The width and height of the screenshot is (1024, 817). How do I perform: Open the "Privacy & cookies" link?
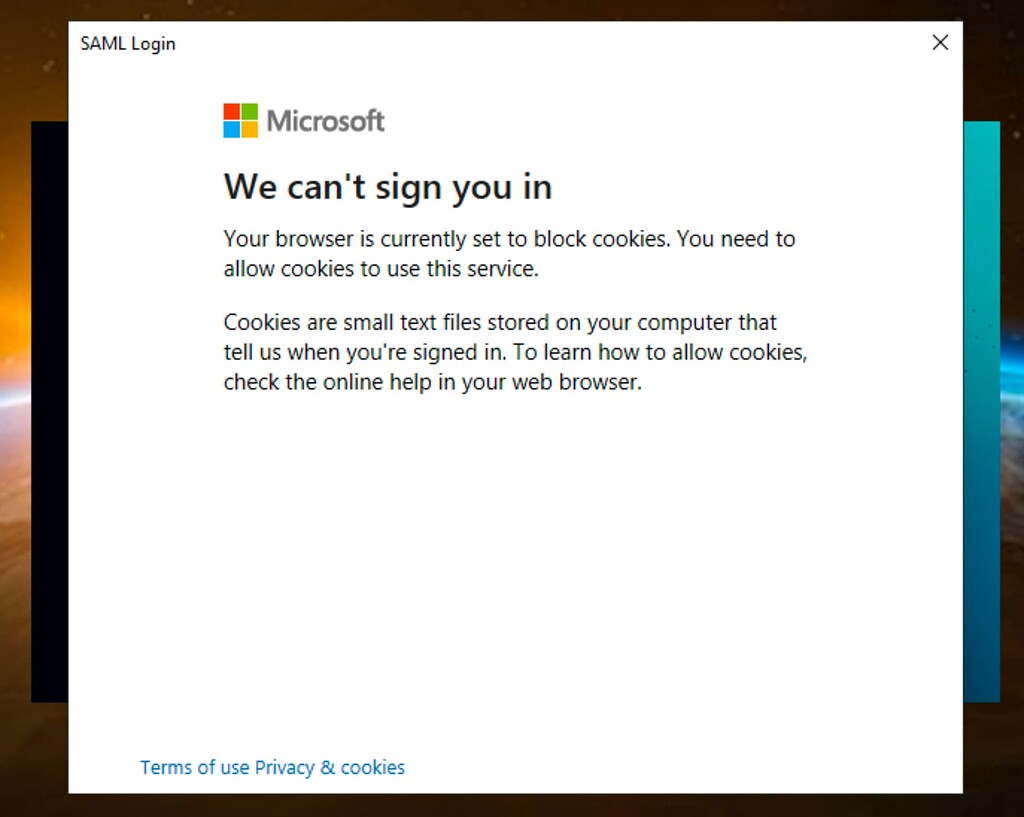pyautogui.click(x=329, y=767)
